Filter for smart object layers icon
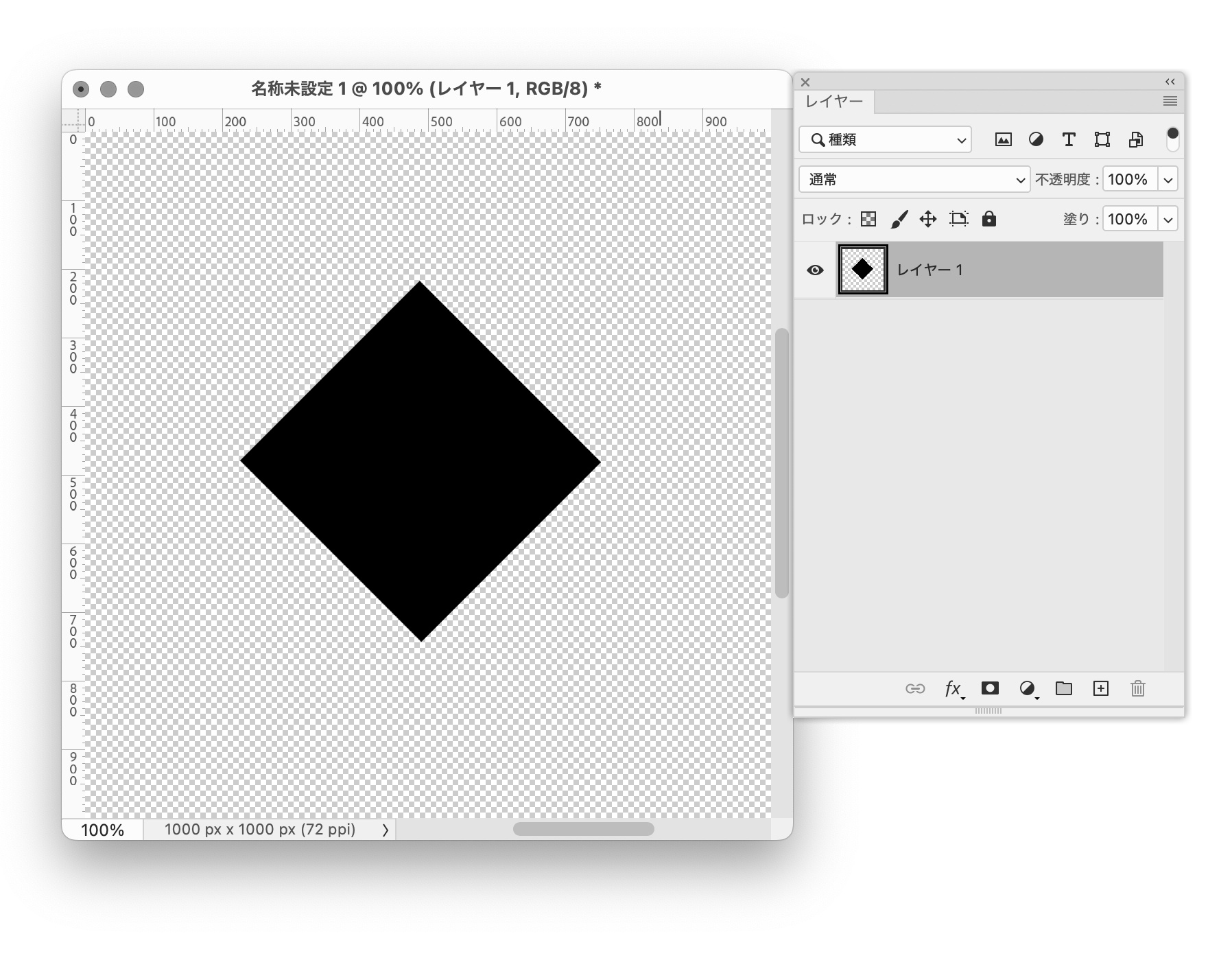This screenshot has width=1232, height=969. 1135,139
